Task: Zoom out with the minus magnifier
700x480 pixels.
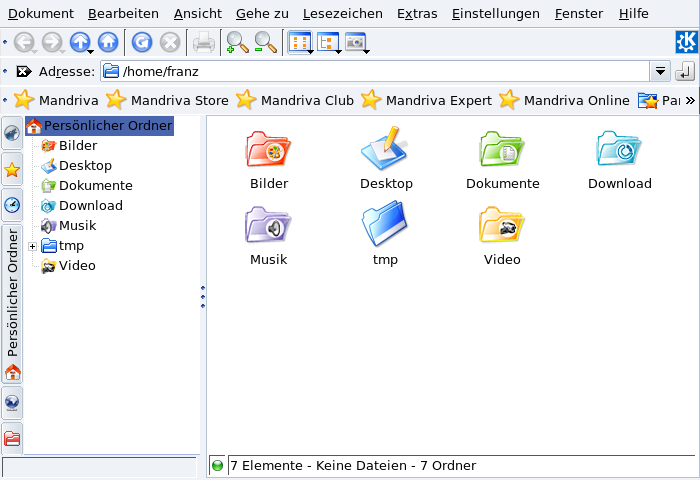Action: (265, 42)
